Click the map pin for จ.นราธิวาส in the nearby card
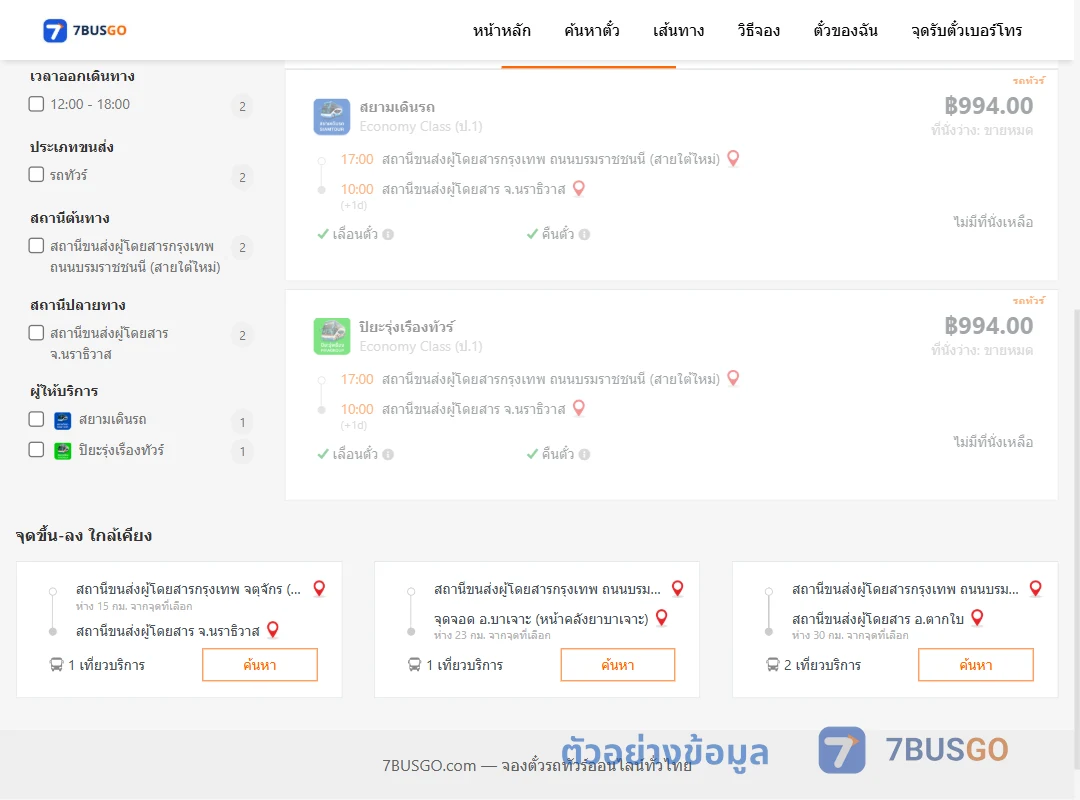The height and width of the screenshot is (800, 1080). pos(273,630)
